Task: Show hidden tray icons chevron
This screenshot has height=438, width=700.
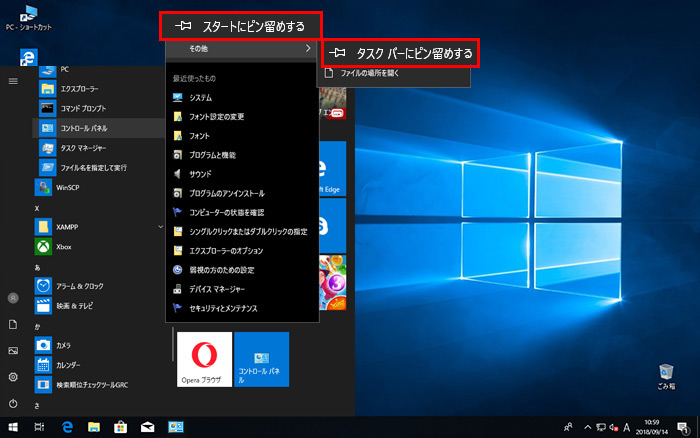Action: click(588, 427)
